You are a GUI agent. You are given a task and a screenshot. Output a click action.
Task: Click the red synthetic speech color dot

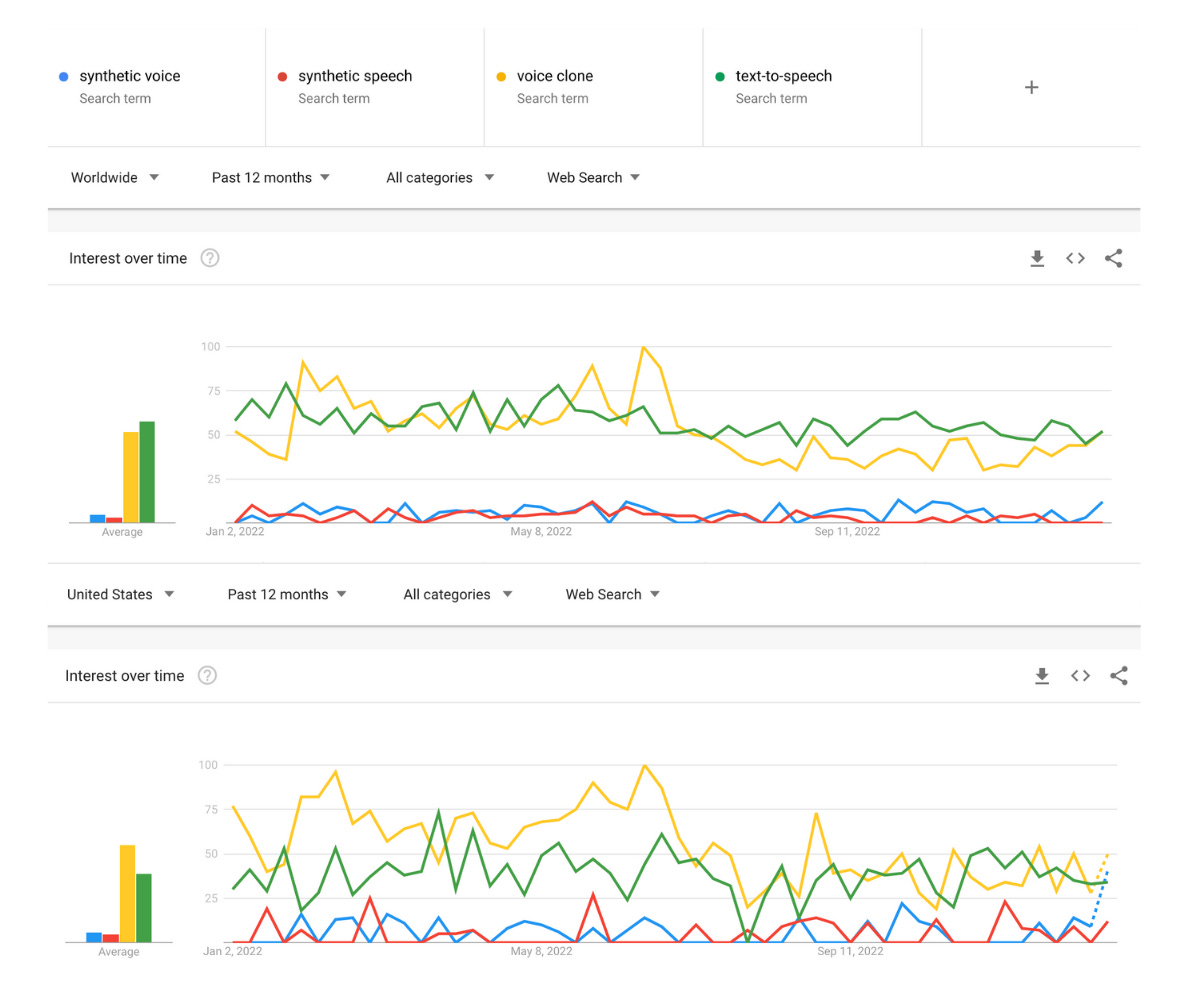coord(282,76)
